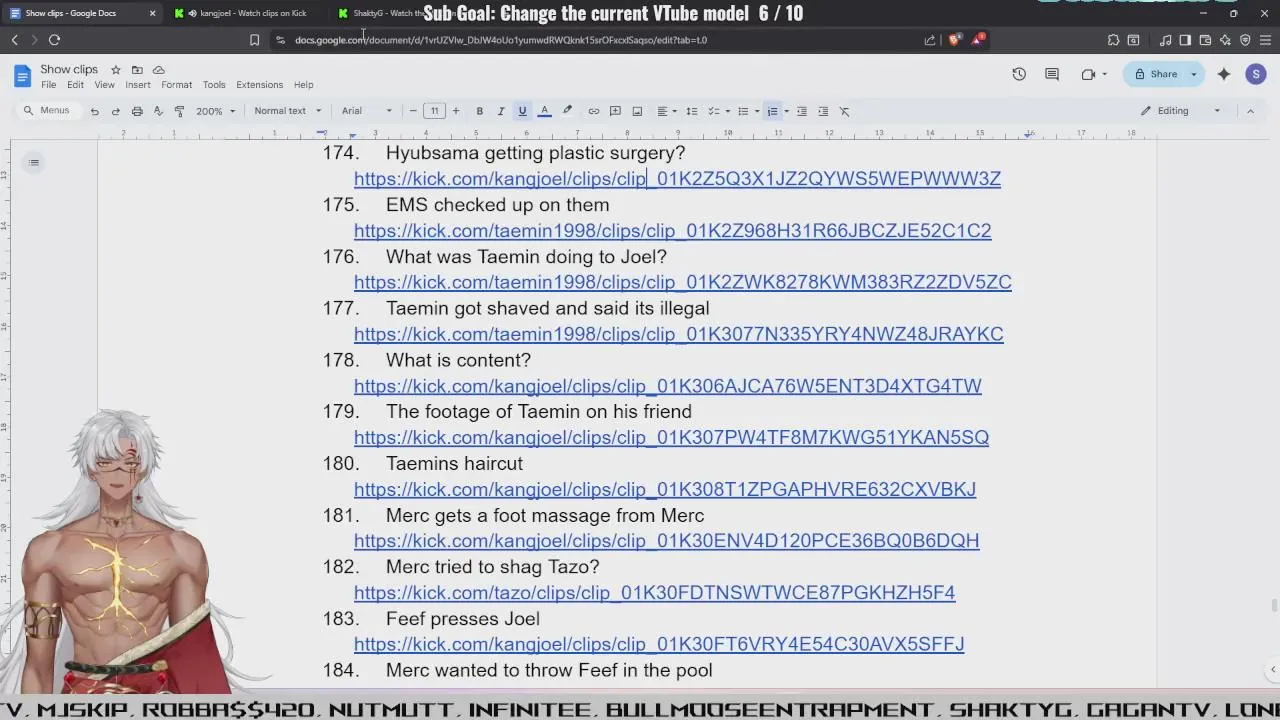Show document outline tabs icon
Screen dimensions: 1280x720
click(x=33, y=162)
